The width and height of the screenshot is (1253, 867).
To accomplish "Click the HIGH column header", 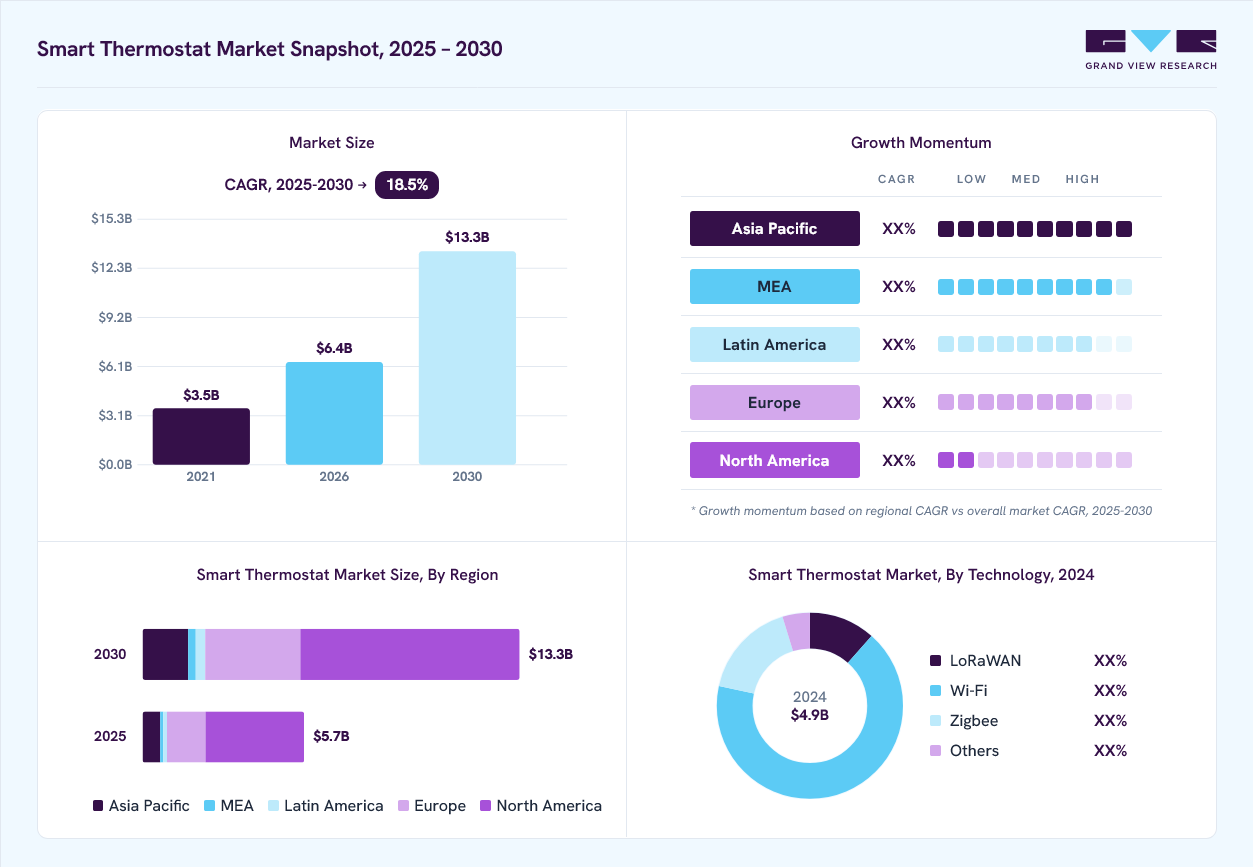I will click(1082, 179).
